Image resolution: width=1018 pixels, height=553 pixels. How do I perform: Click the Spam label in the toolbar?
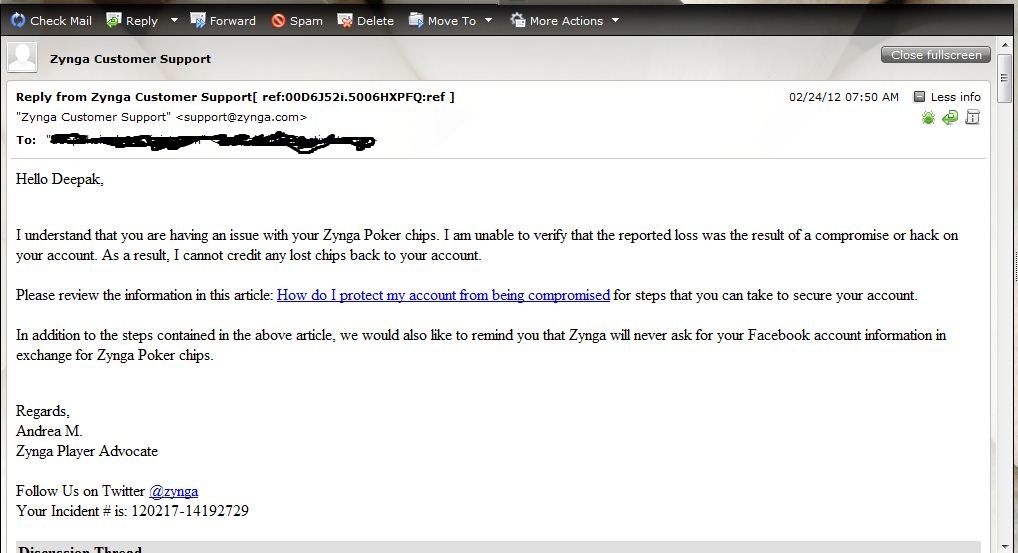tap(306, 21)
